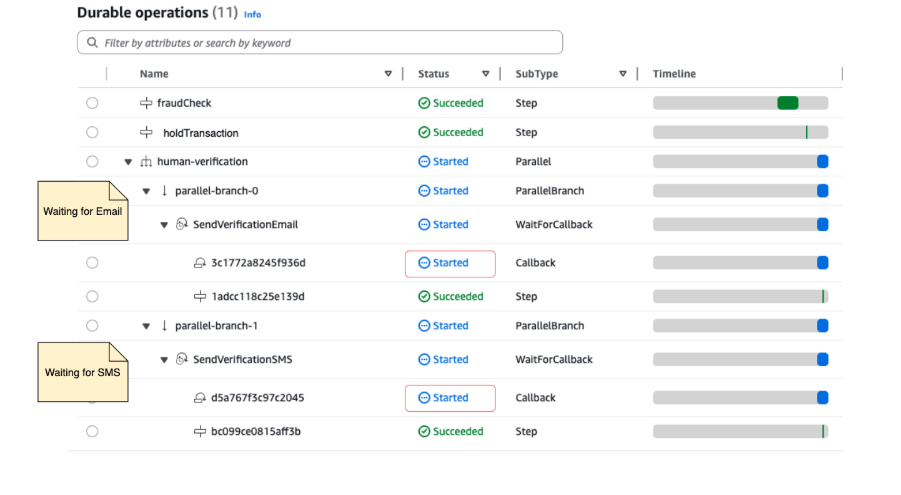Collapse the SendVerificationEmail tree node
The width and height of the screenshot is (901, 495).
[164, 225]
